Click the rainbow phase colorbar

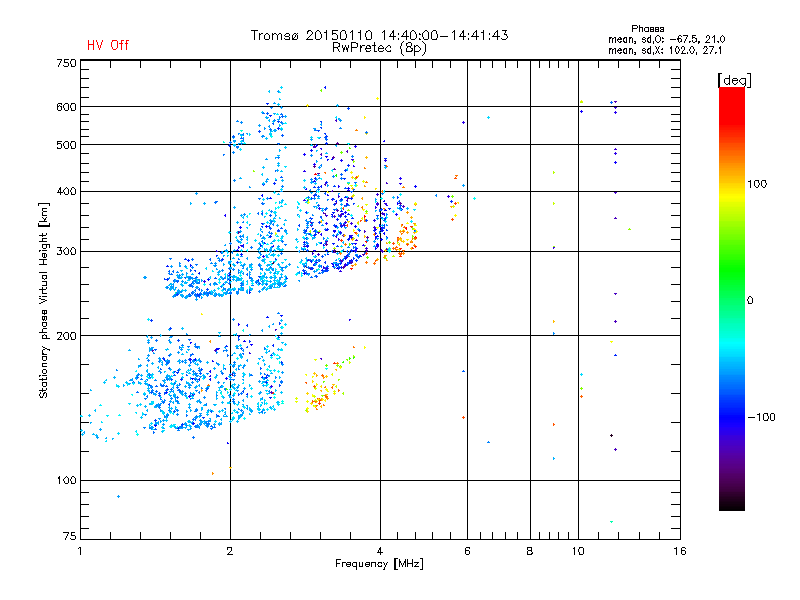pyautogui.click(x=732, y=298)
